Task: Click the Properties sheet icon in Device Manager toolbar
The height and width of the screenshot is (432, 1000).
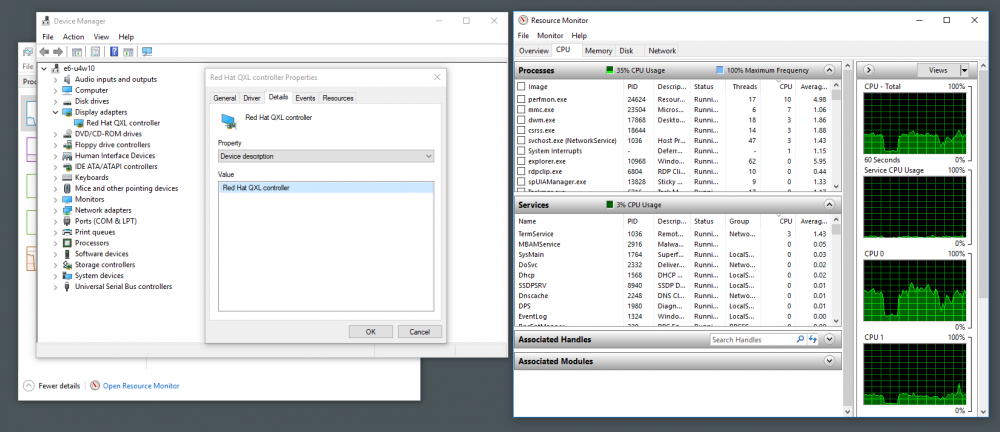Action: [95, 52]
